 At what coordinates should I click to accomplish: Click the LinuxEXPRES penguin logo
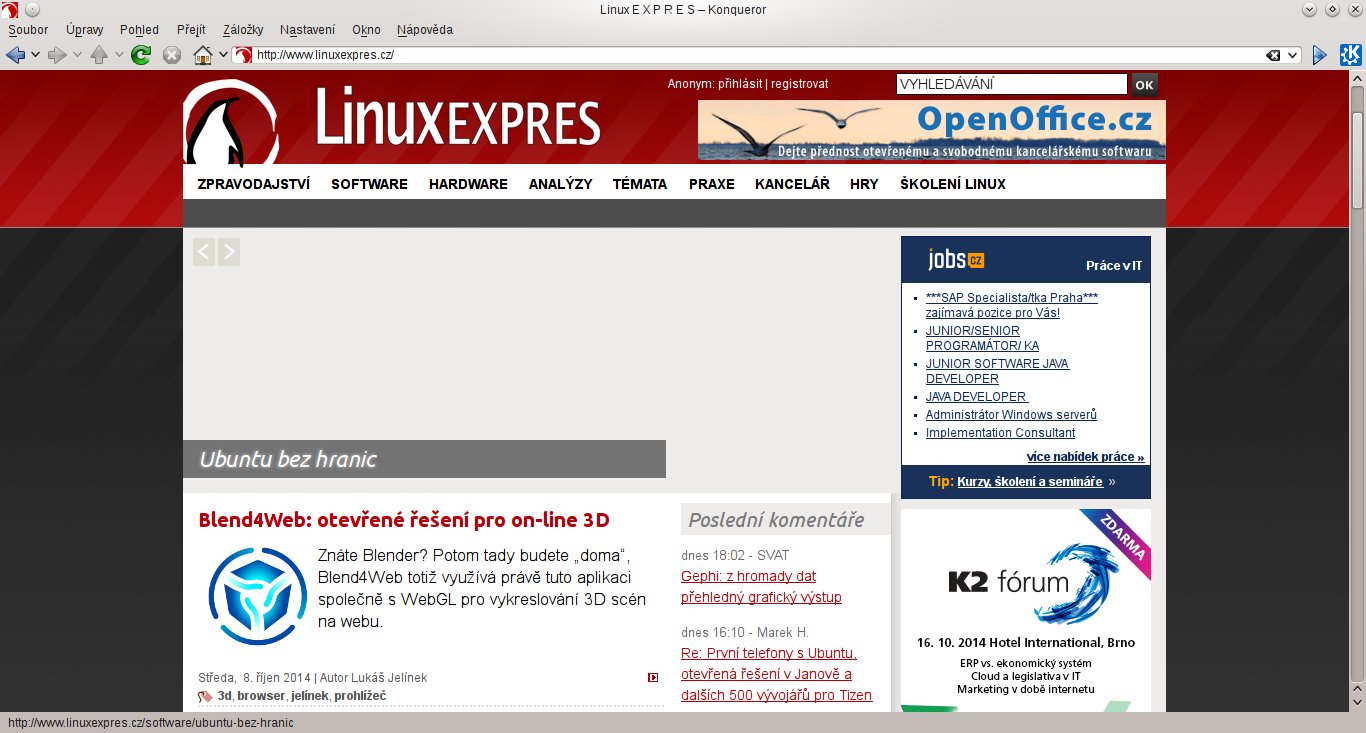[231, 122]
